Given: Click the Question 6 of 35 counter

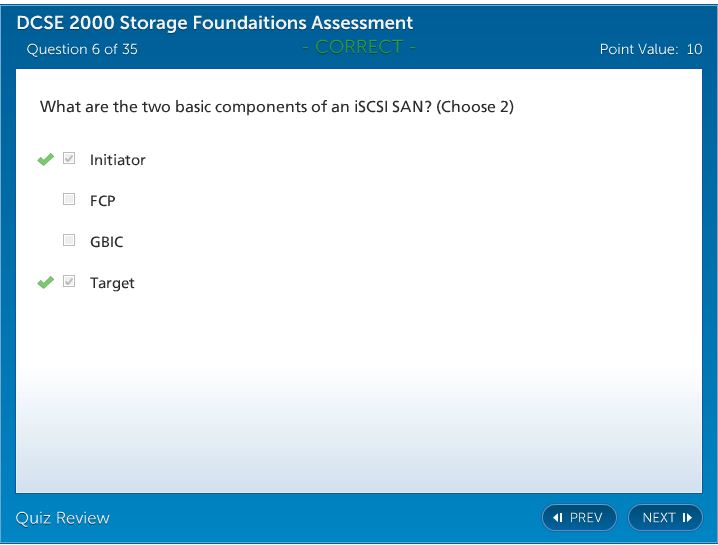Looking at the screenshot, I should [82, 49].
